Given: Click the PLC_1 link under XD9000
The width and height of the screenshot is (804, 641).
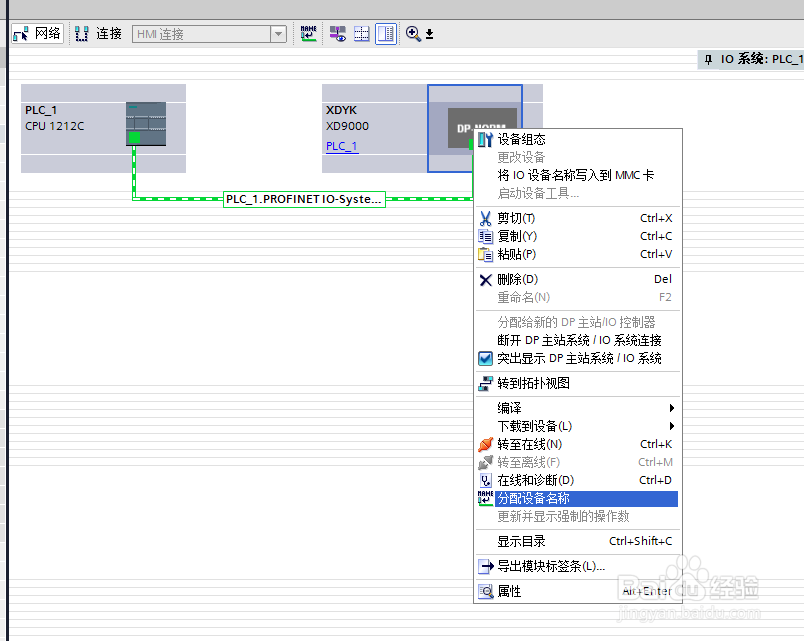Looking at the screenshot, I should [341, 146].
